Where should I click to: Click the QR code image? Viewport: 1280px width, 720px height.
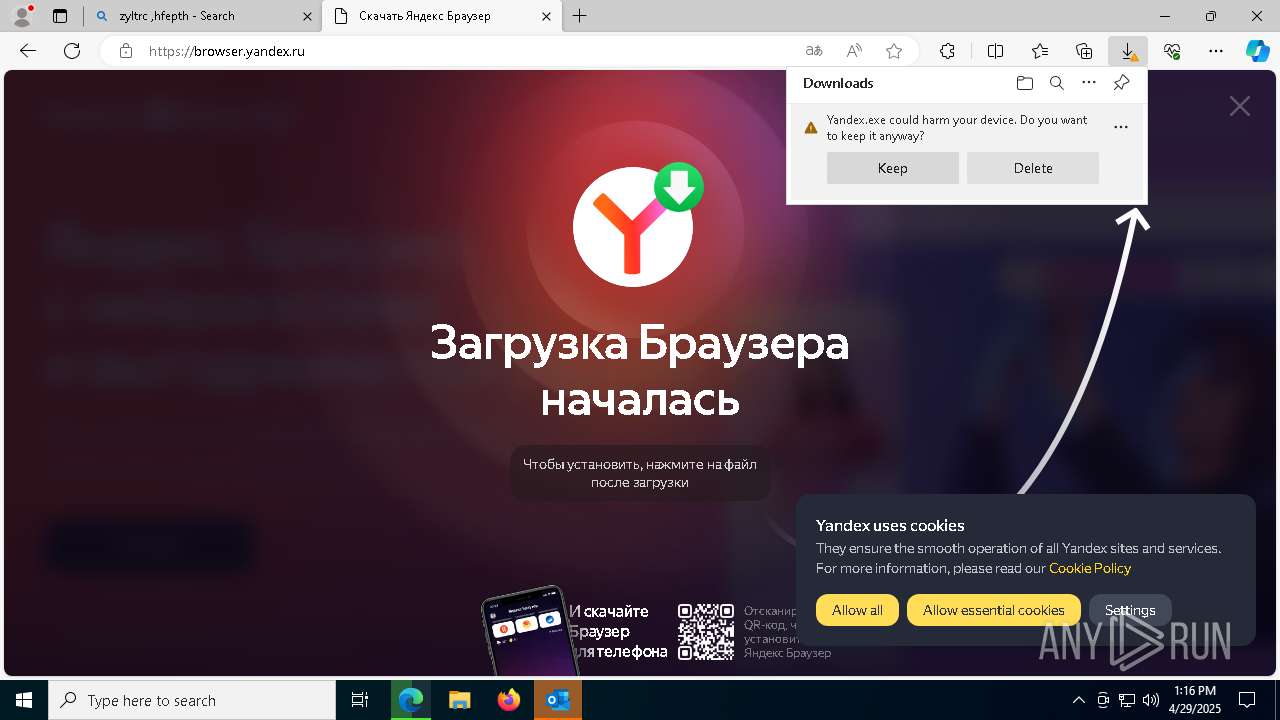tap(706, 631)
